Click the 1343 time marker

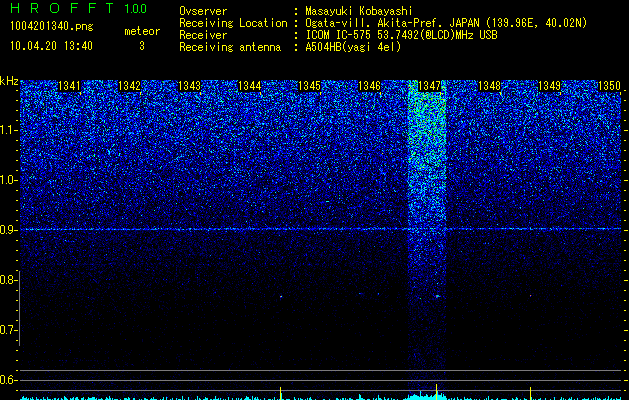[x=189, y=86]
